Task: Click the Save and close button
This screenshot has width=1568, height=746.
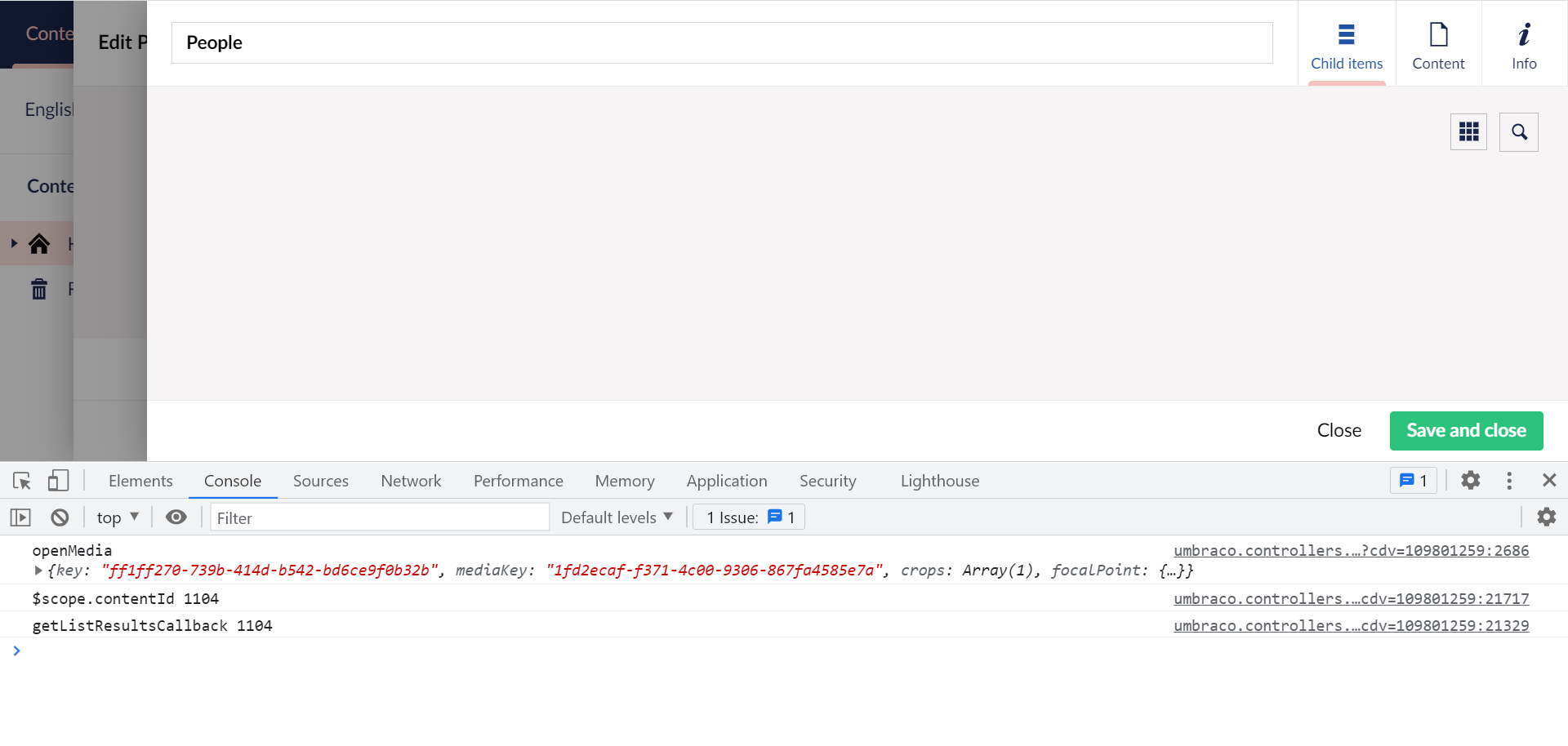Action: coord(1465,430)
